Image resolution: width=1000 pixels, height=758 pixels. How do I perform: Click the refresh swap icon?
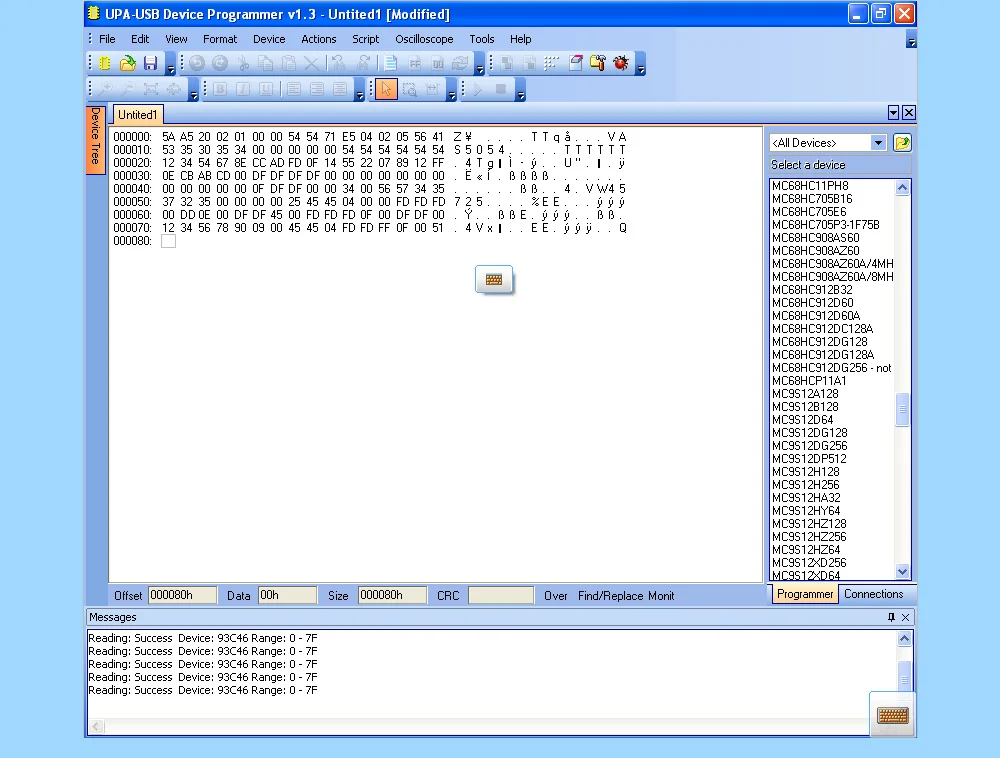click(460, 63)
